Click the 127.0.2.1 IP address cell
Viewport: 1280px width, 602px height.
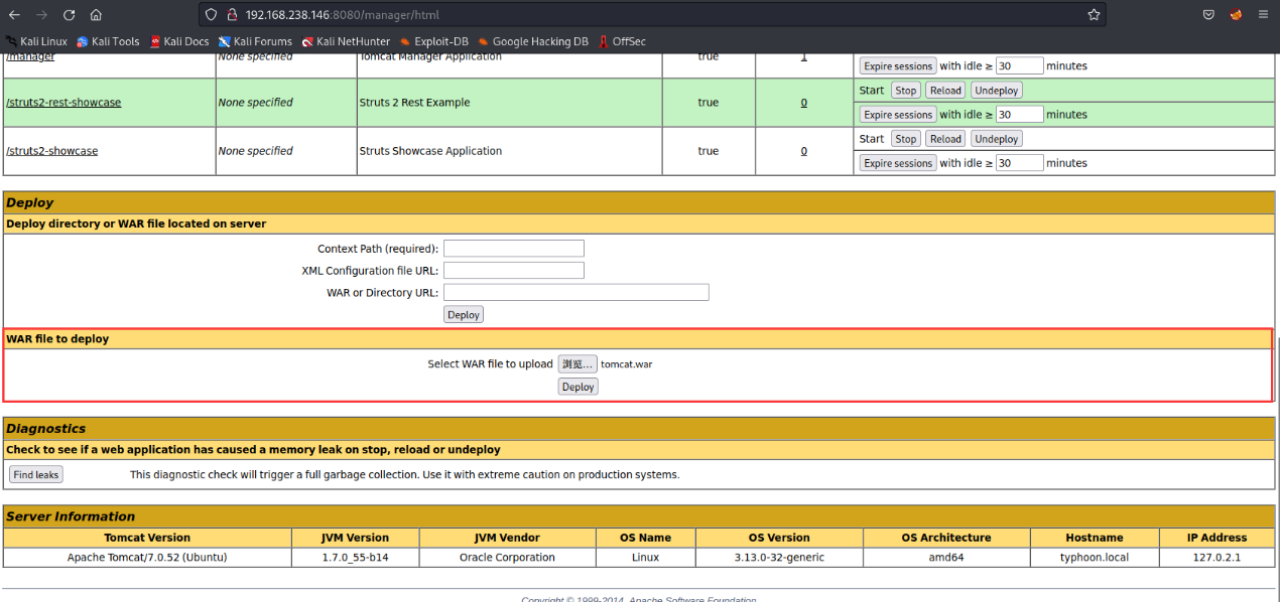click(1217, 557)
